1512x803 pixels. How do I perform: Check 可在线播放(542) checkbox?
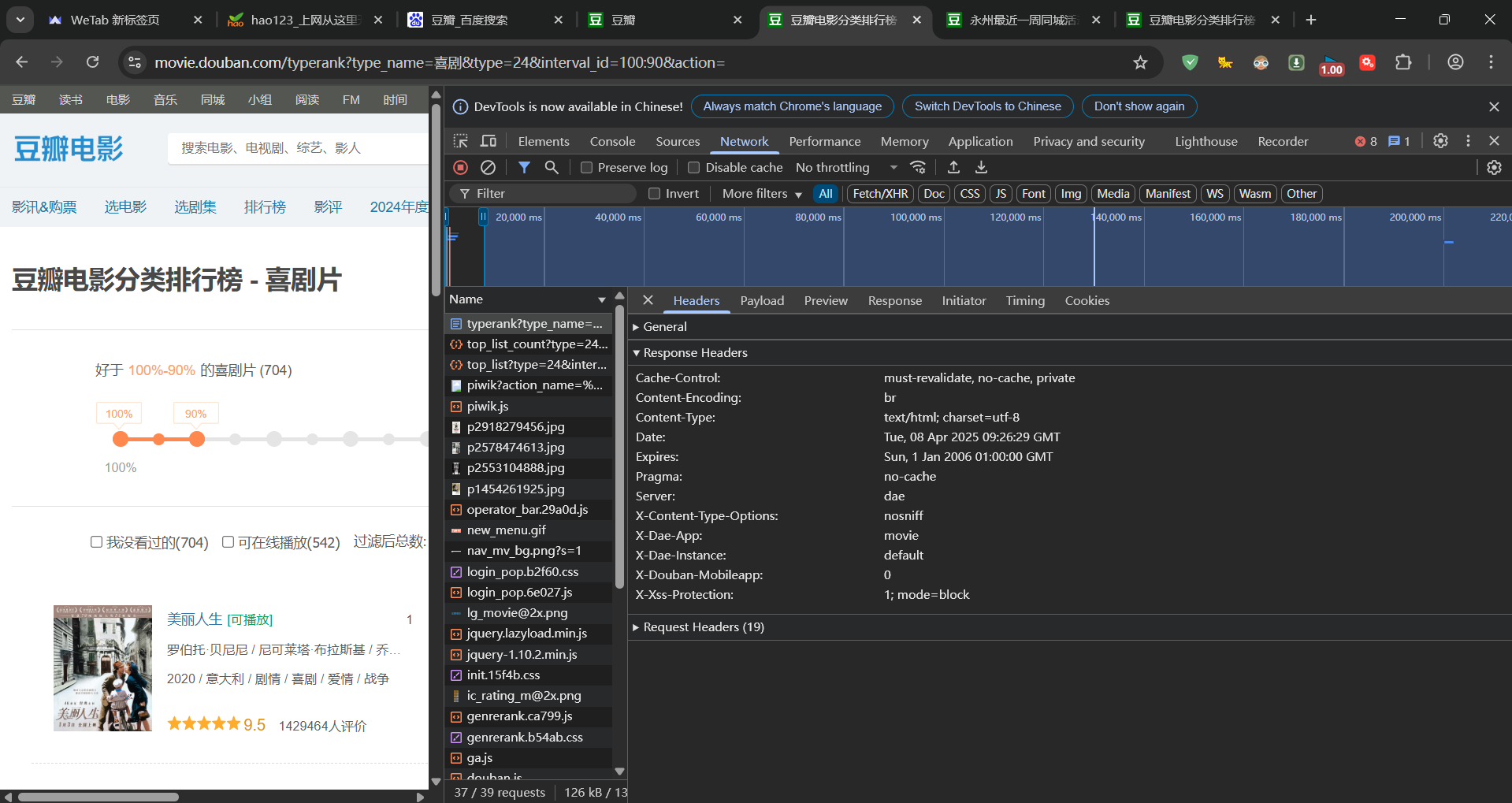tap(228, 542)
